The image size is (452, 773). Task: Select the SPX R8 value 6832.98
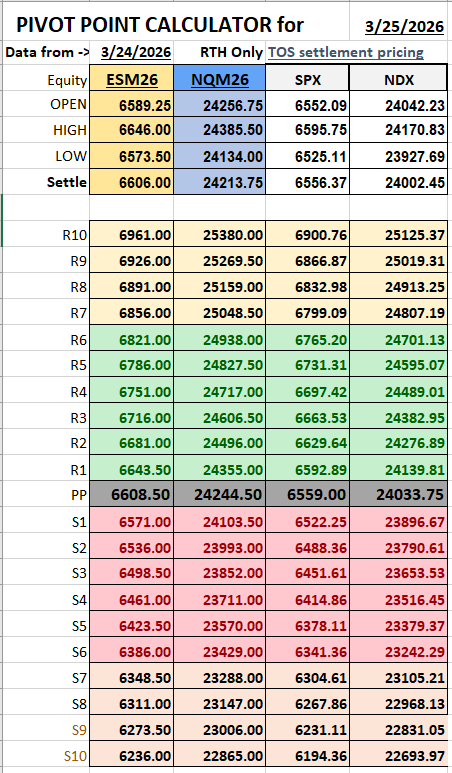click(308, 286)
